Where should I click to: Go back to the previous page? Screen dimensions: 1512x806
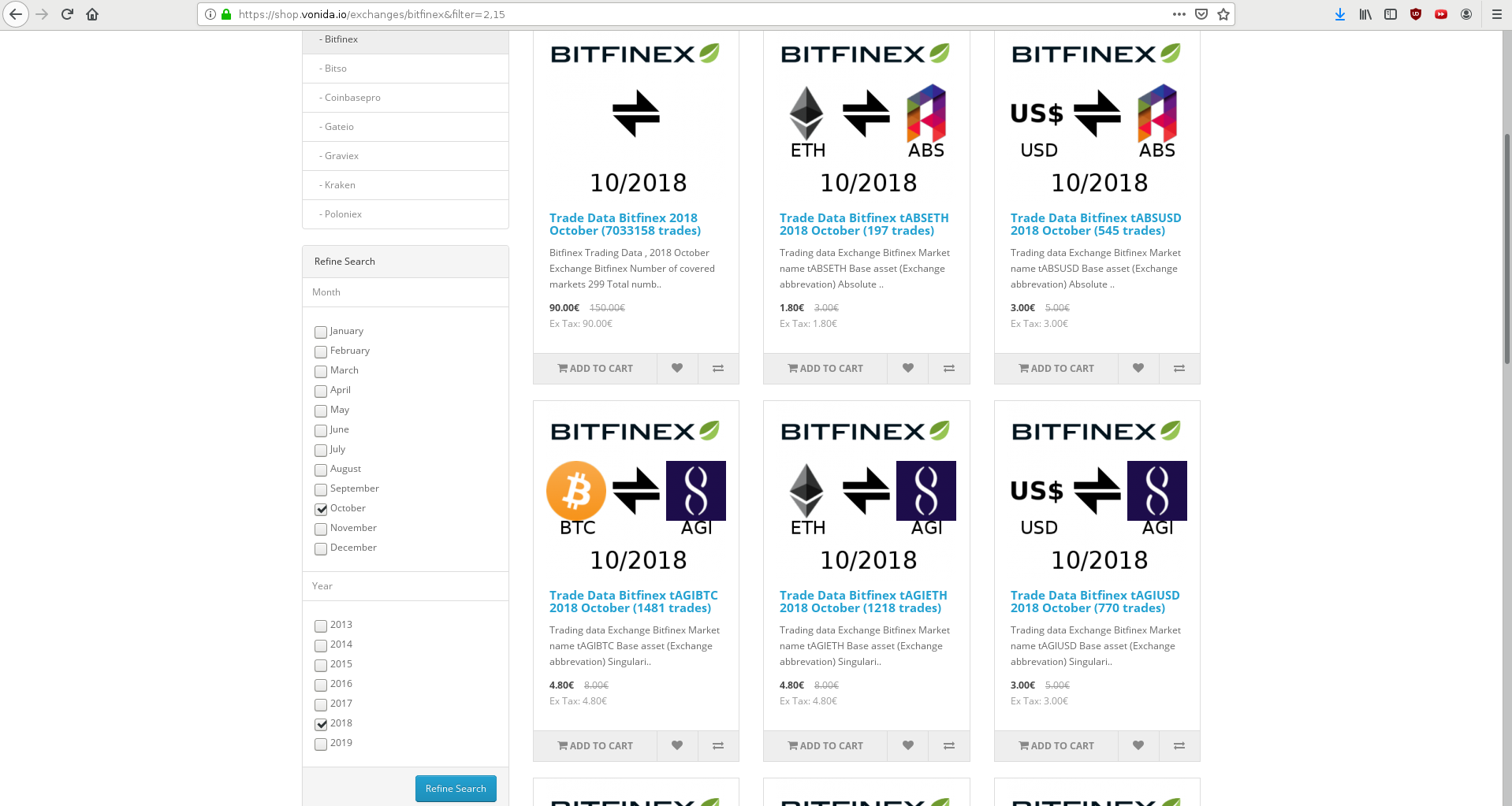[x=16, y=14]
